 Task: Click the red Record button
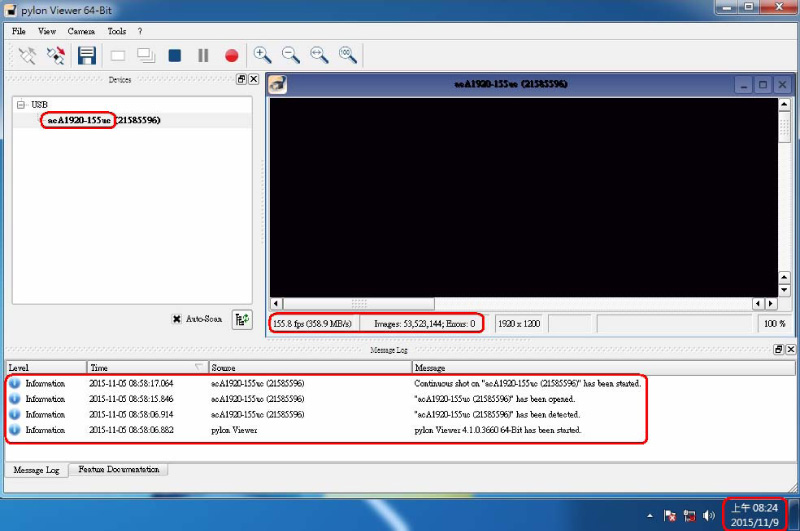[x=231, y=56]
